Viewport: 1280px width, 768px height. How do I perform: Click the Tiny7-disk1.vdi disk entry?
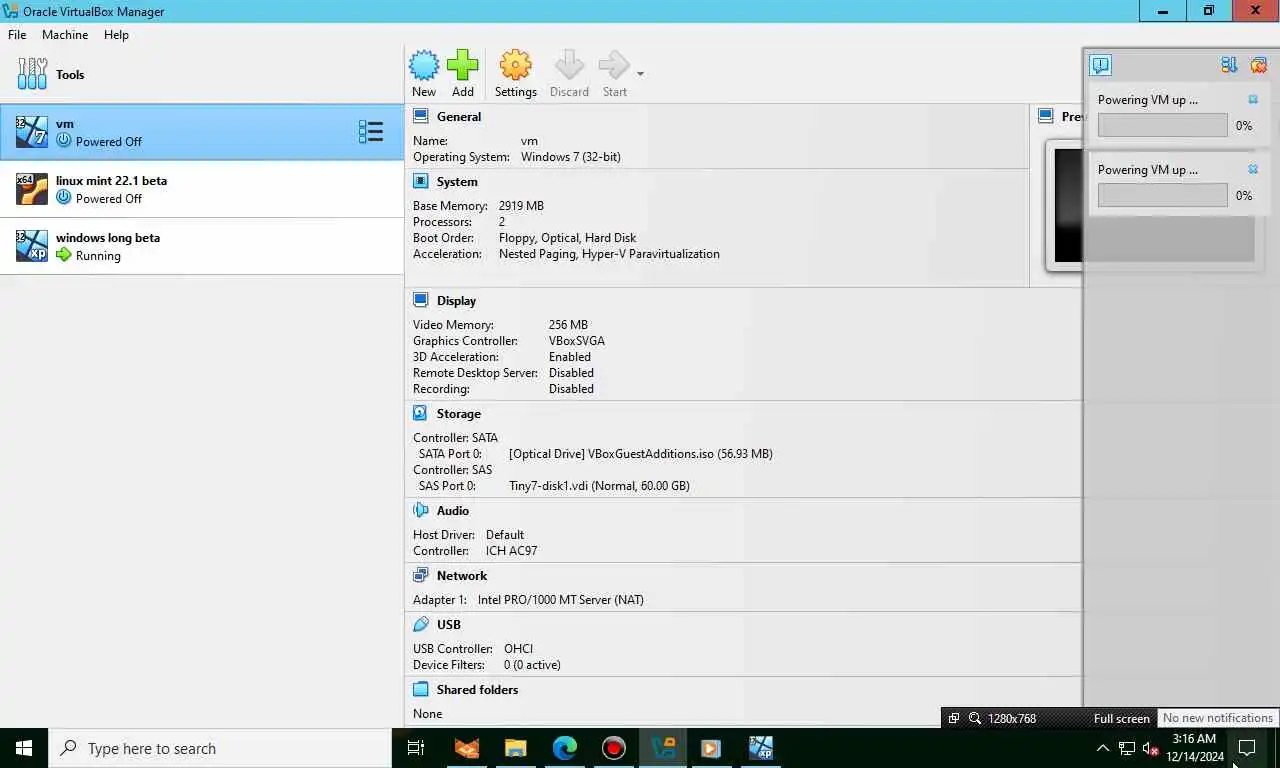coord(599,486)
